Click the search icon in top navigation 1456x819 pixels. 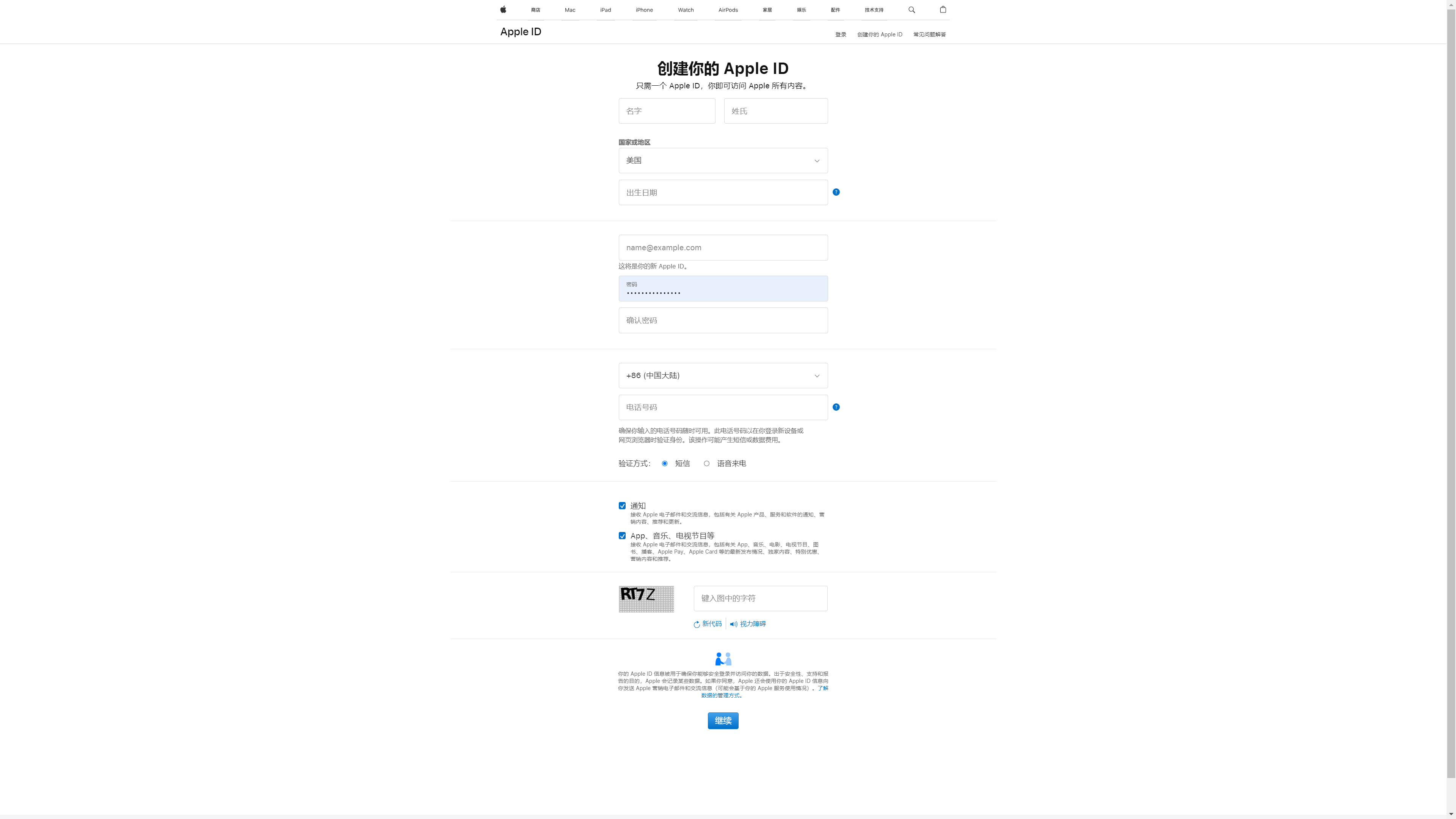click(x=912, y=10)
